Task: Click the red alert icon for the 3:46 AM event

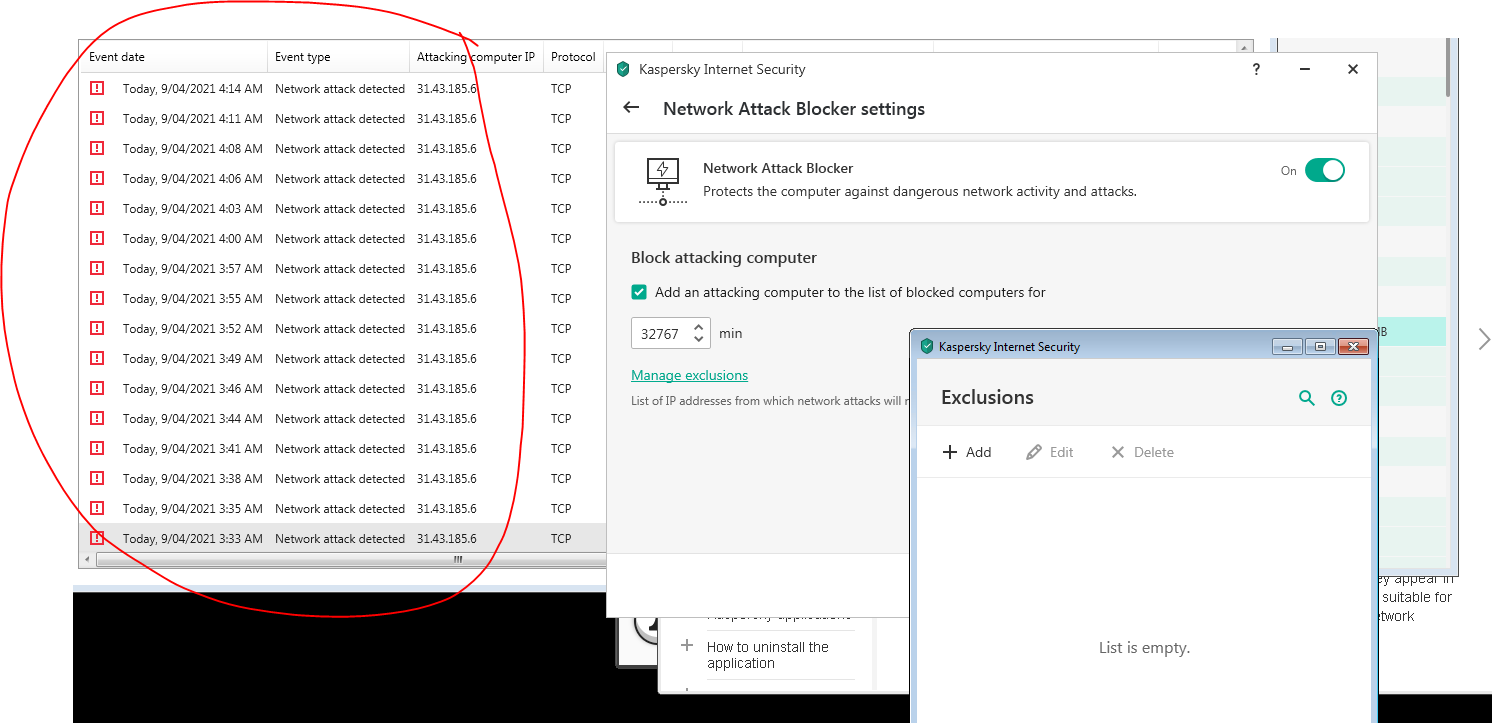Action: (x=97, y=388)
